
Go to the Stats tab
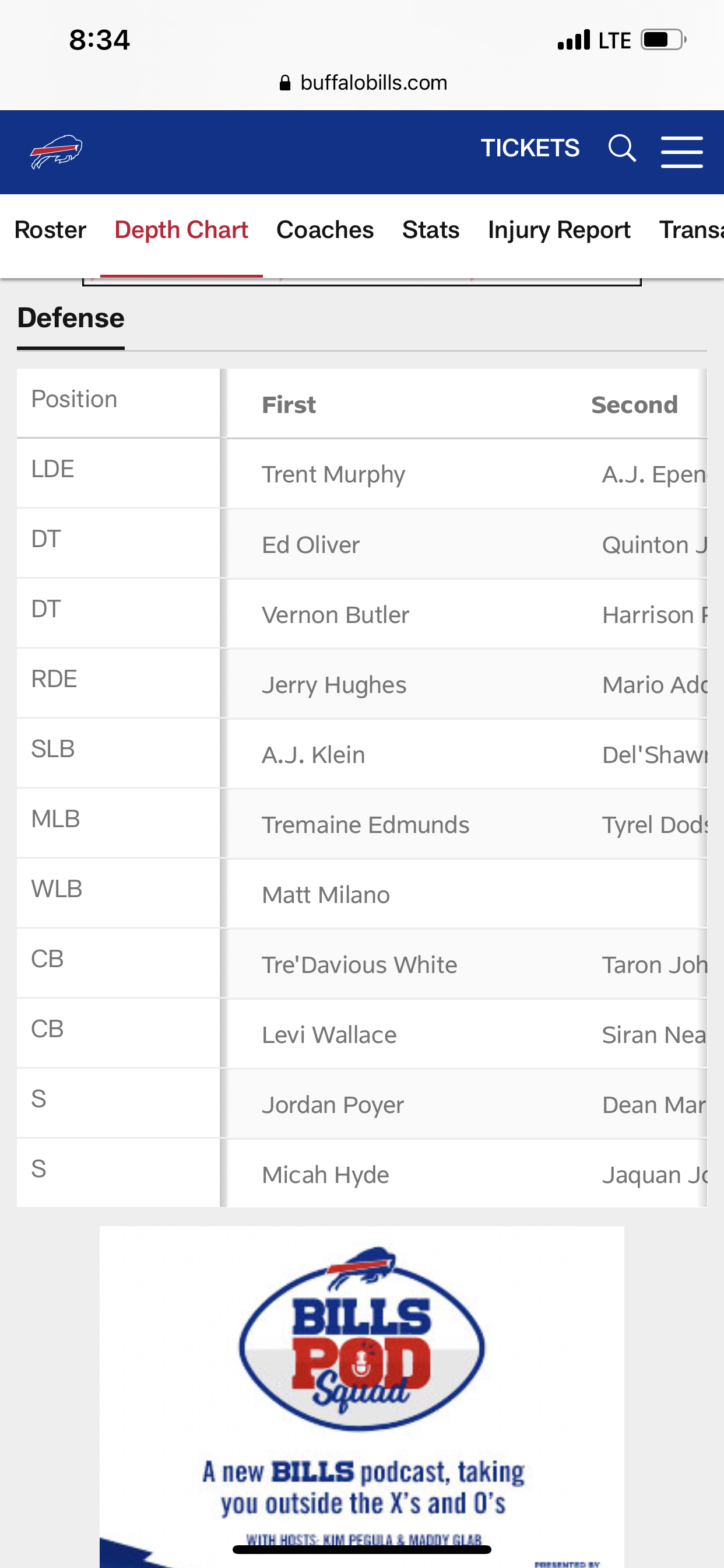point(431,230)
